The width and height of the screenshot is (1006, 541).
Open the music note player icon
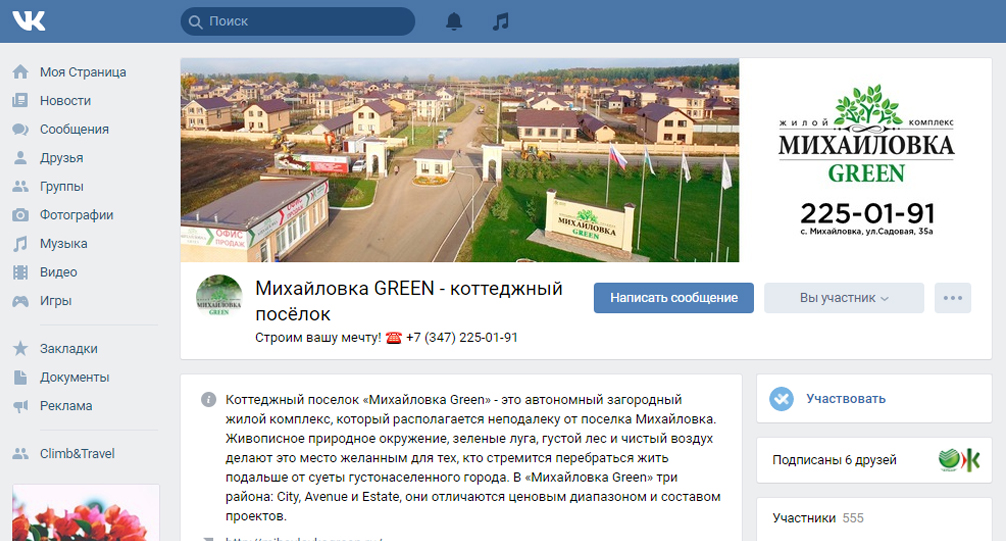[500, 21]
